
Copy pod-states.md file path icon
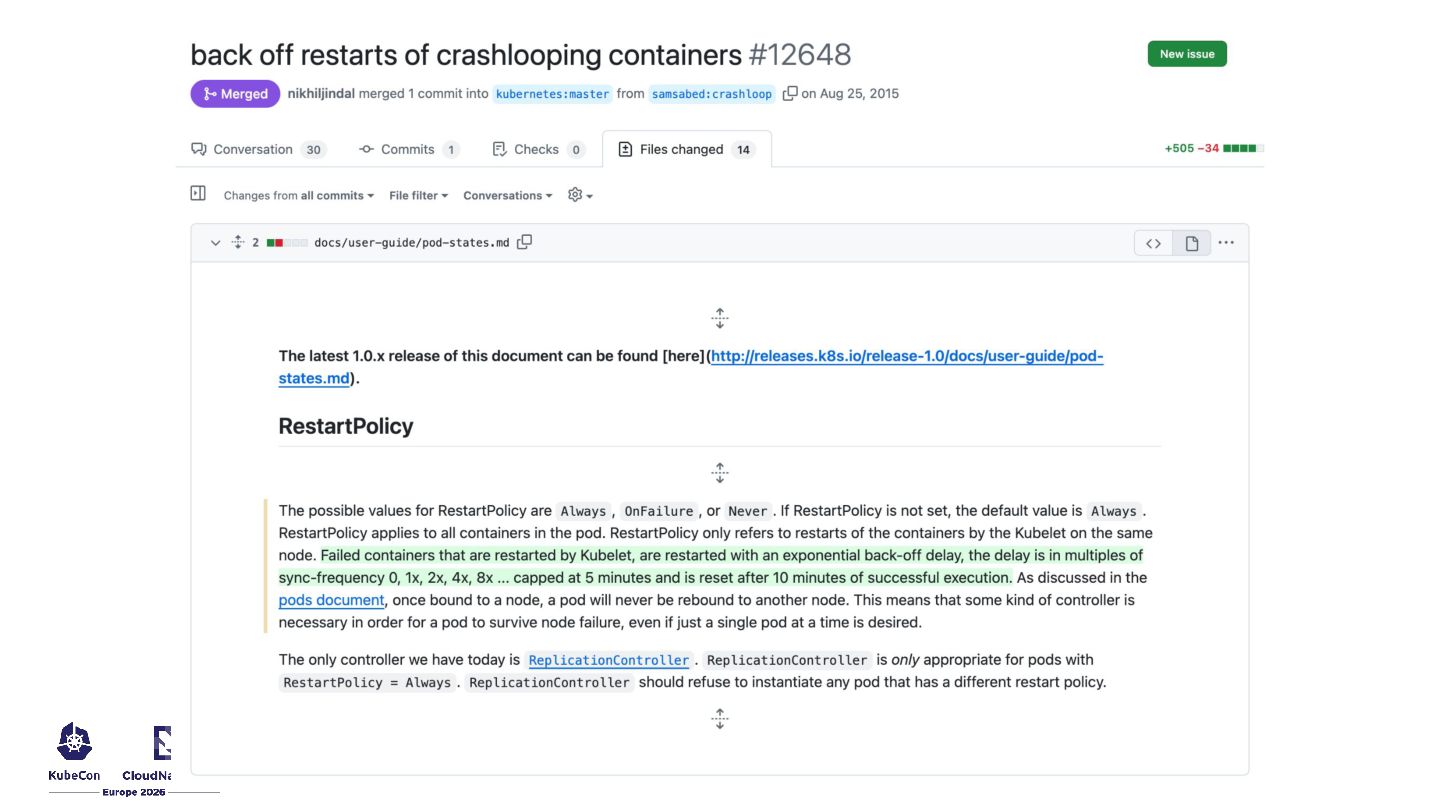(x=524, y=242)
